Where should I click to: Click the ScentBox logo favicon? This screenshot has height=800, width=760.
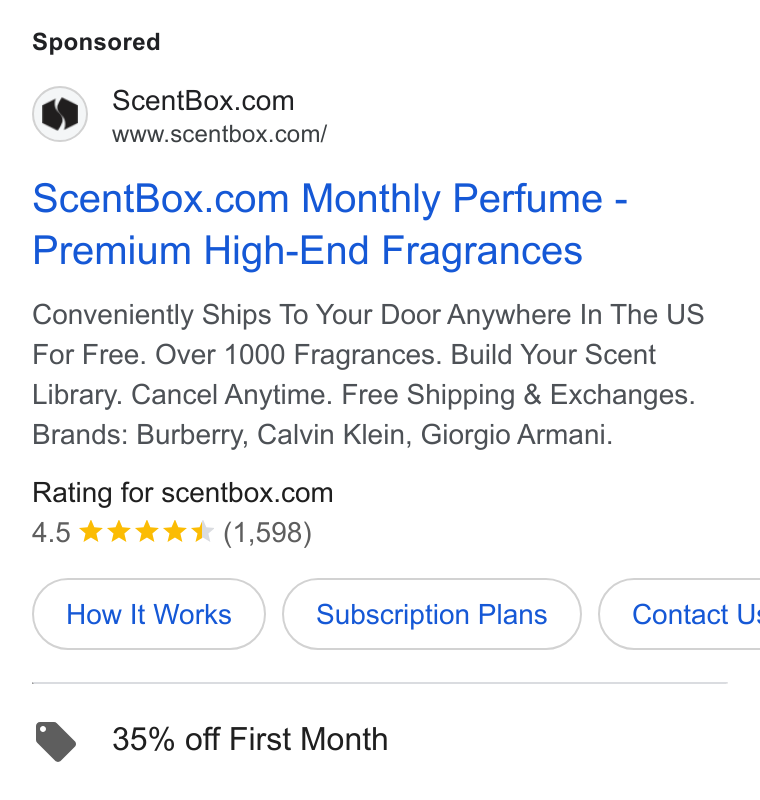[60, 114]
